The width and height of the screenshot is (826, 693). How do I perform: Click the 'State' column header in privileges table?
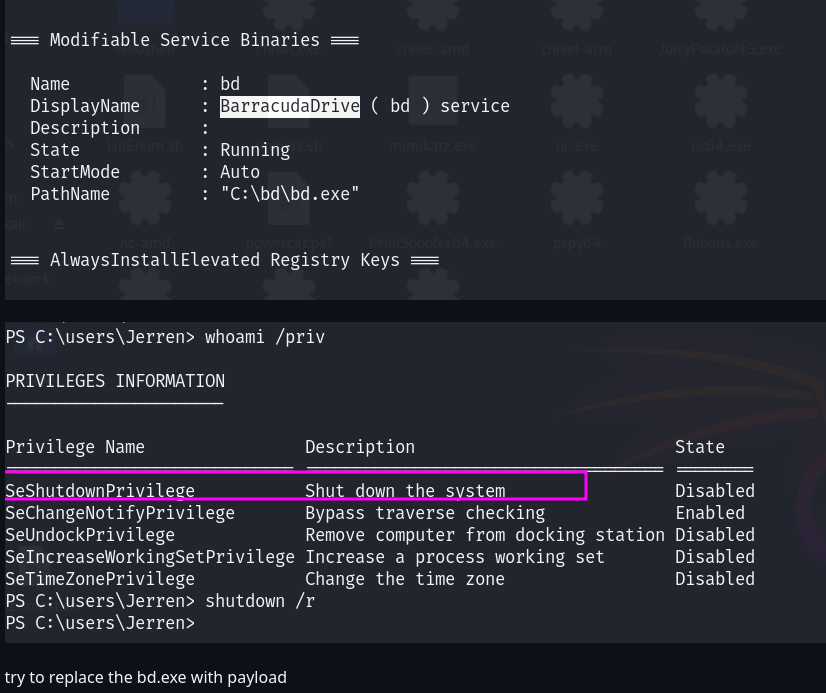tap(700, 447)
